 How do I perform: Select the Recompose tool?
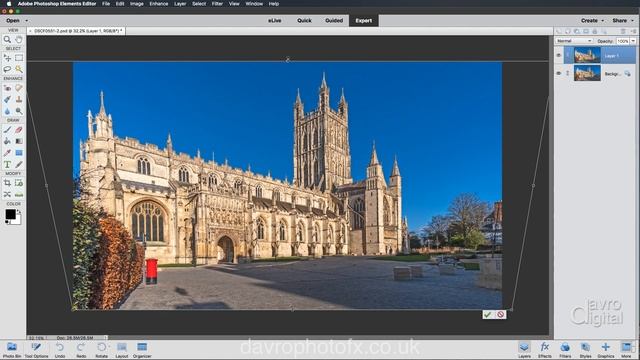[19, 183]
